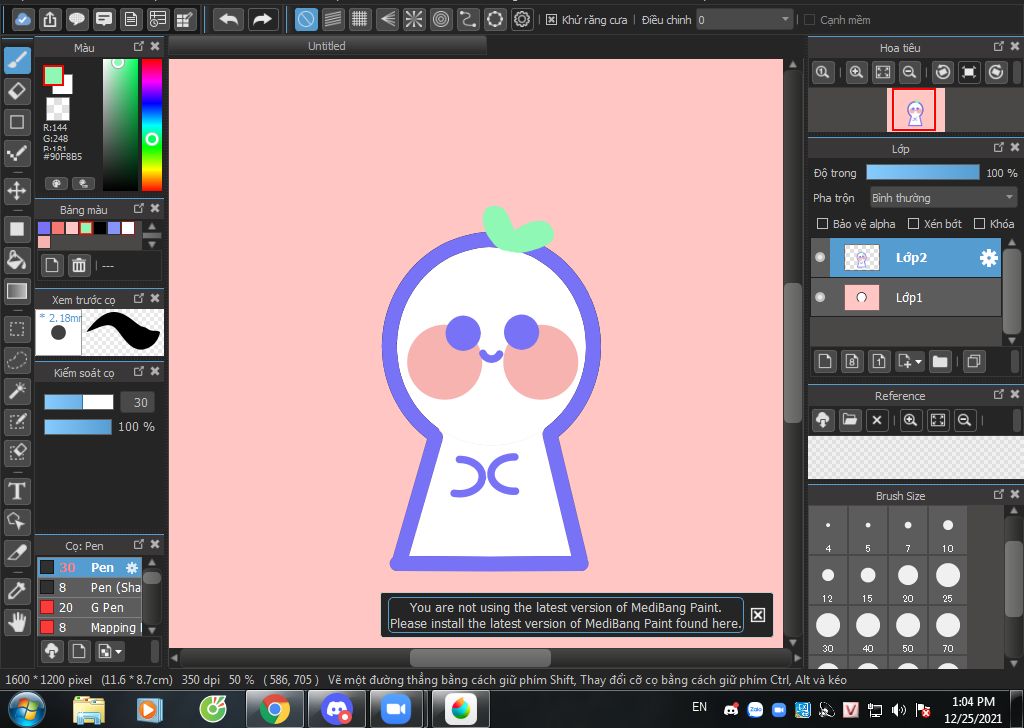Duplicate the layer using the Lớp panel icon
1024x728 pixels.
(973, 361)
